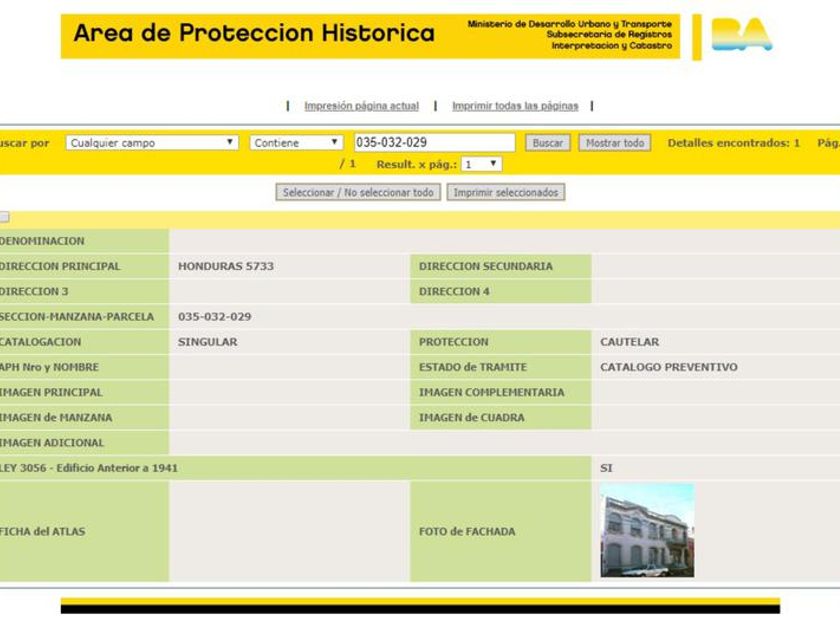This screenshot has height=630, width=840.
Task: Select the CAUTELAR protection value
Action: 630,342
